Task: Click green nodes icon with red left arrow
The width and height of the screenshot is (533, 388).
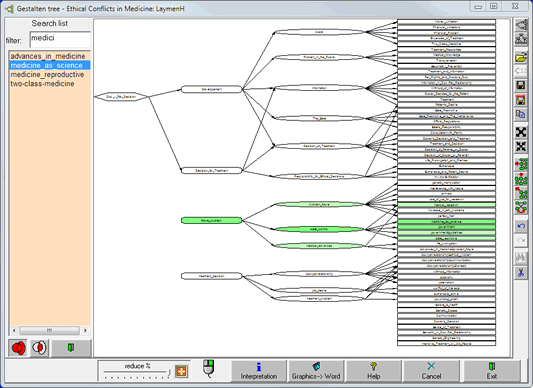Action: point(520,164)
